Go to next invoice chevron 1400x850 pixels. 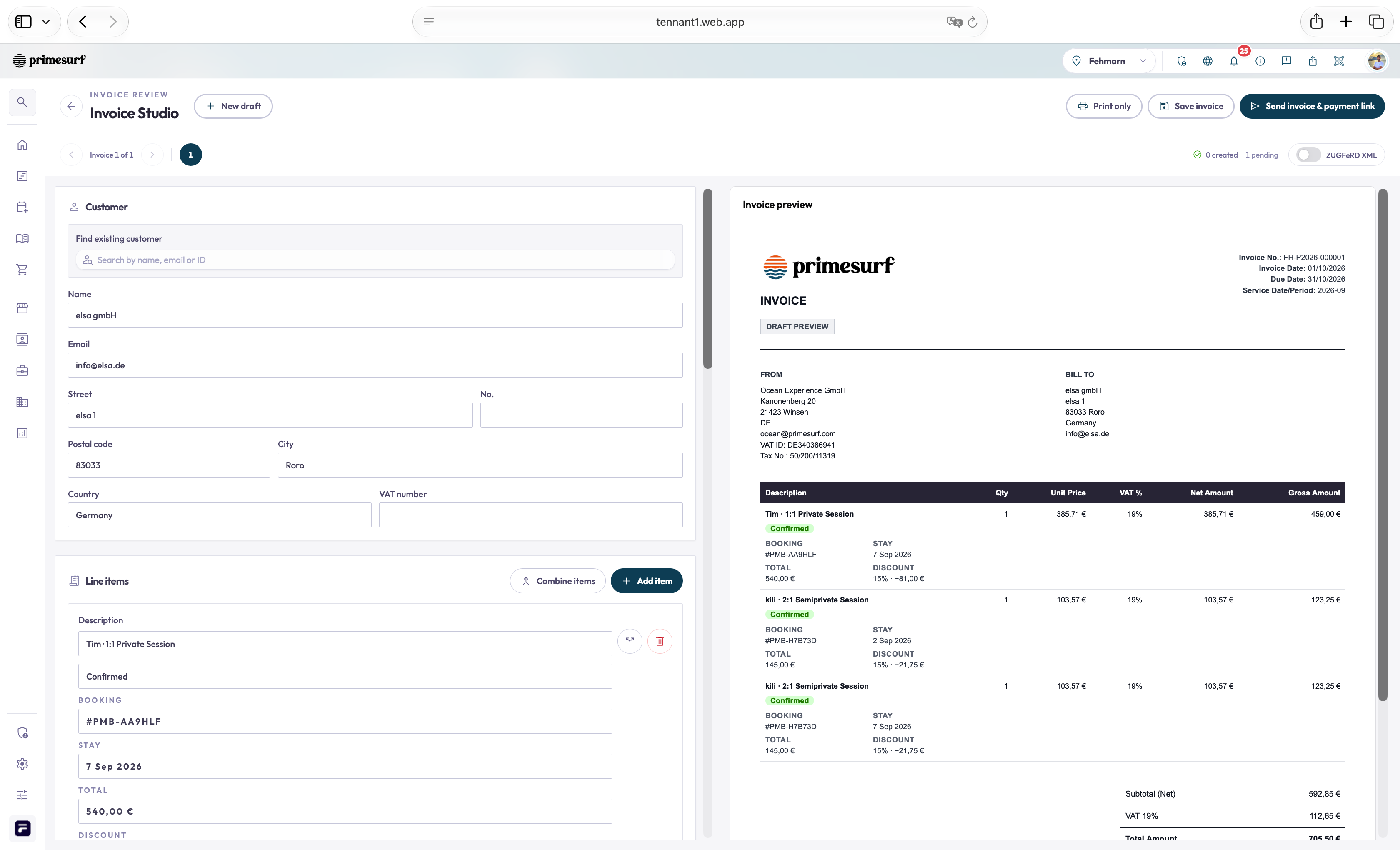click(152, 155)
